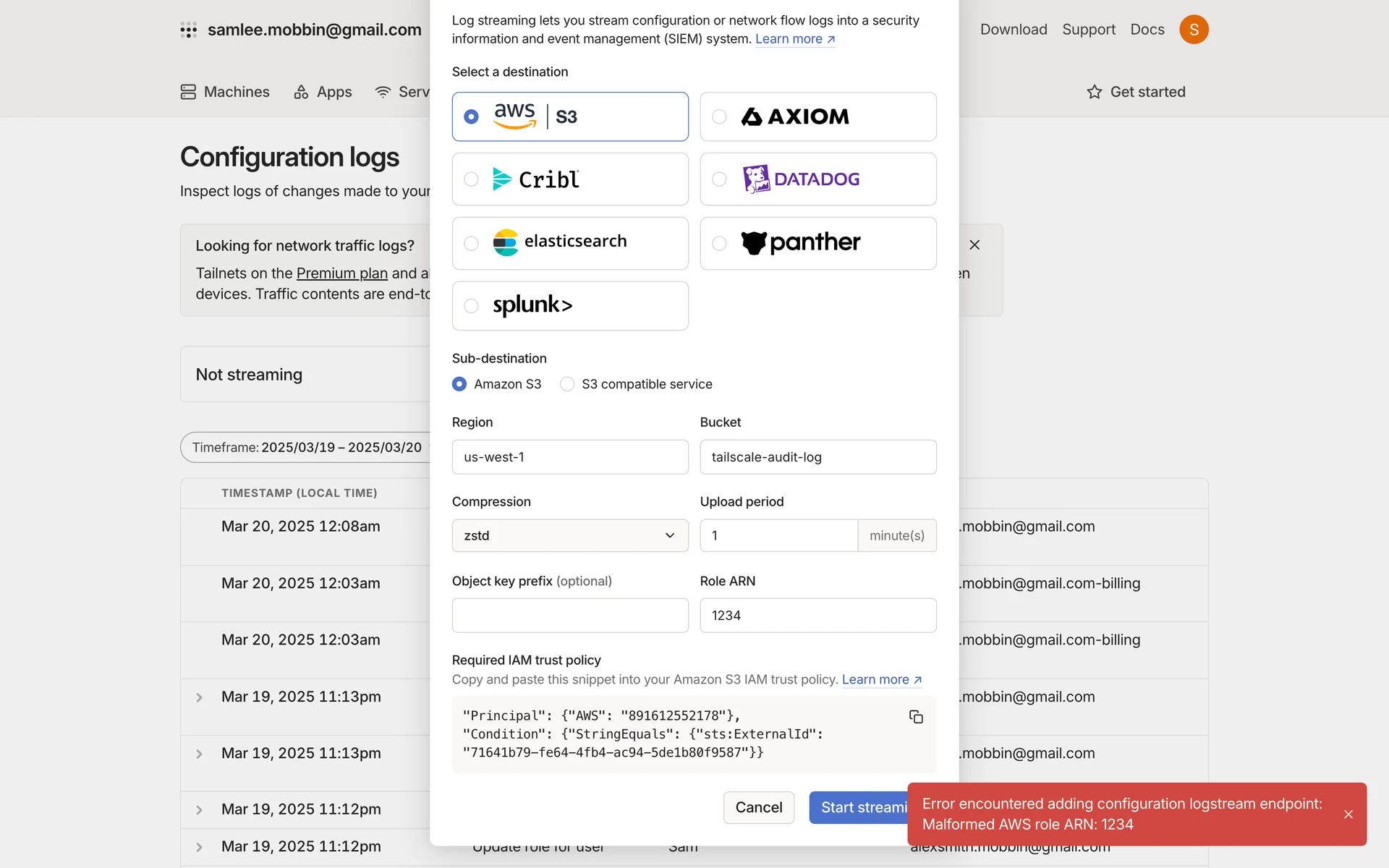
Task: Copy the IAM trust policy snippet
Action: (x=916, y=717)
